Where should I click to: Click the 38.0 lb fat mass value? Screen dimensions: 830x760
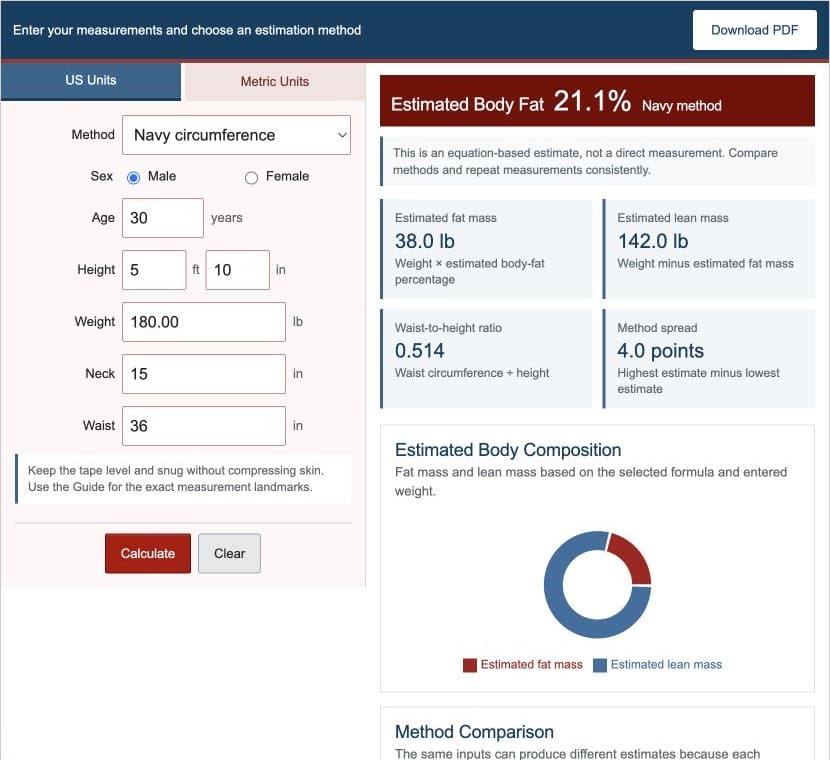425,241
